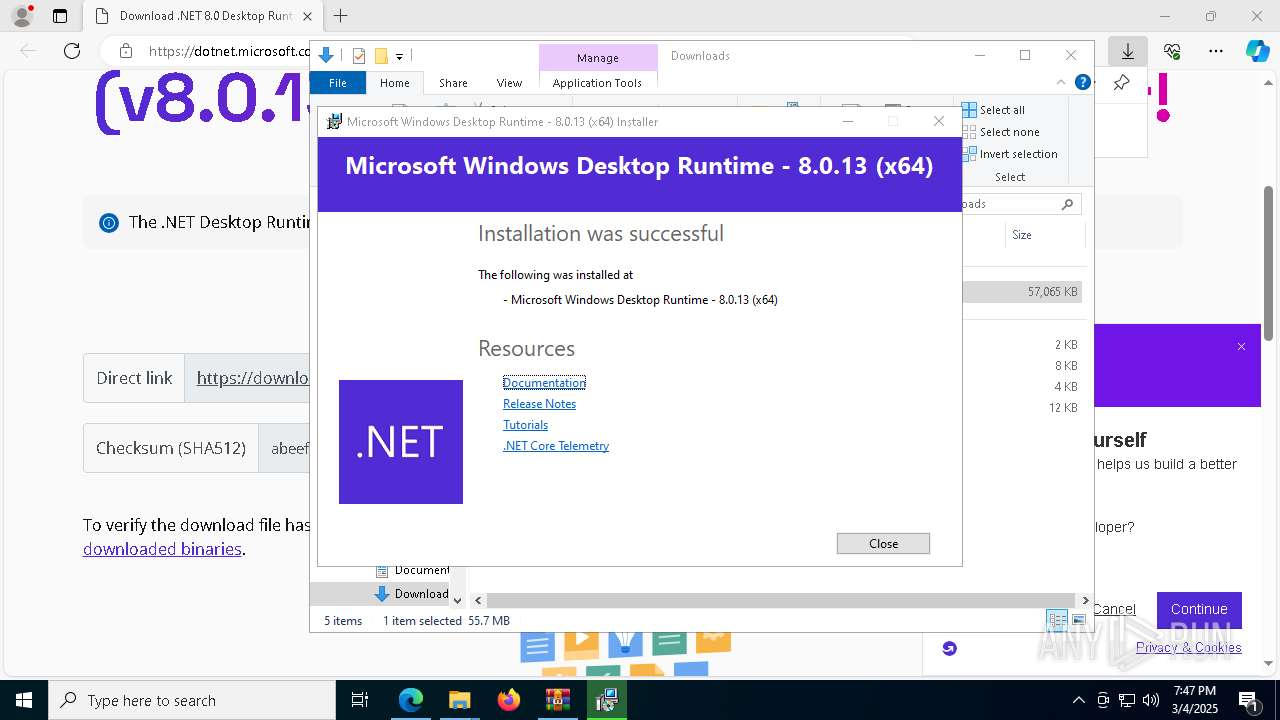
Task: Open the volume control in tray
Action: tap(1151, 700)
